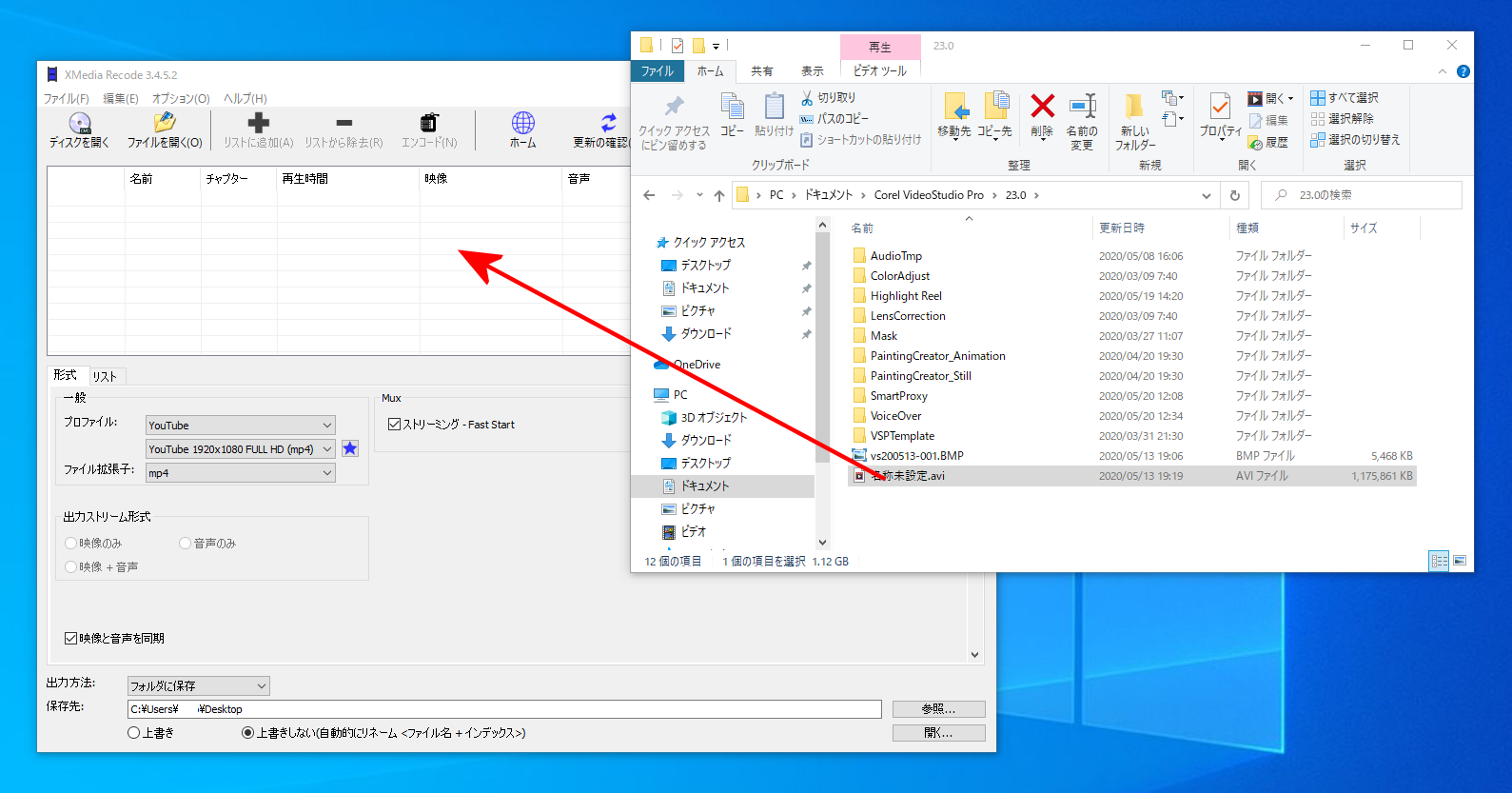Open disc in XMedia Recode toolbar
The height and width of the screenshot is (793, 1512).
point(79,130)
